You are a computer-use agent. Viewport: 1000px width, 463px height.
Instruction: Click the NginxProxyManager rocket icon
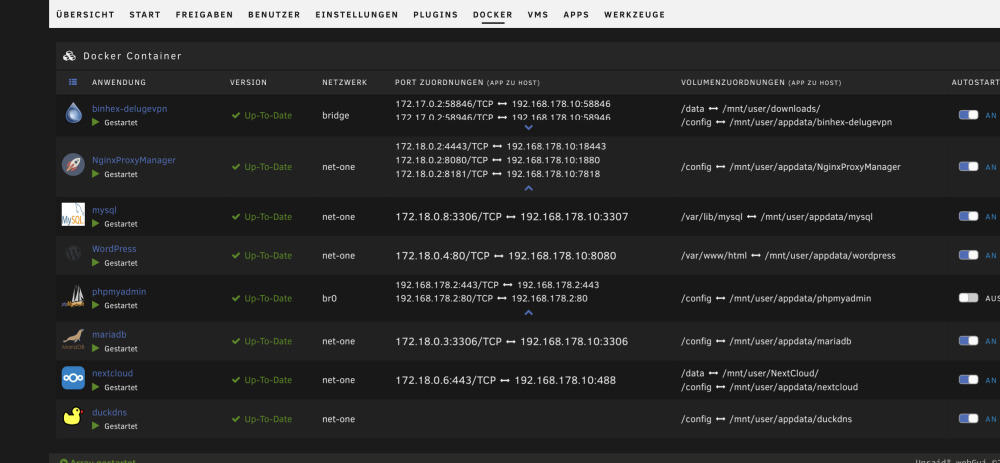point(73,165)
